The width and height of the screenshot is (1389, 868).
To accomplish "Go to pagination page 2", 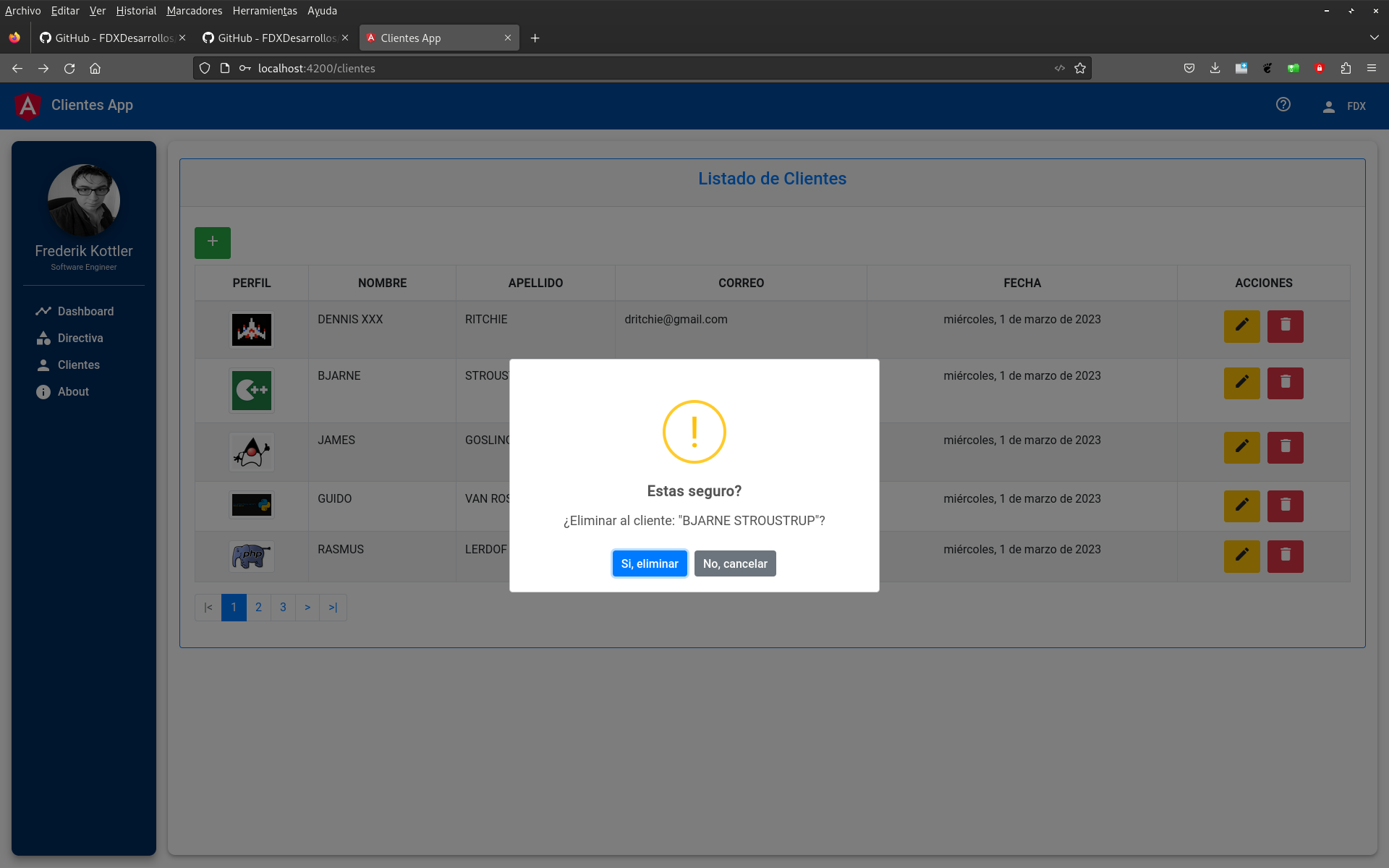I will tap(258, 608).
